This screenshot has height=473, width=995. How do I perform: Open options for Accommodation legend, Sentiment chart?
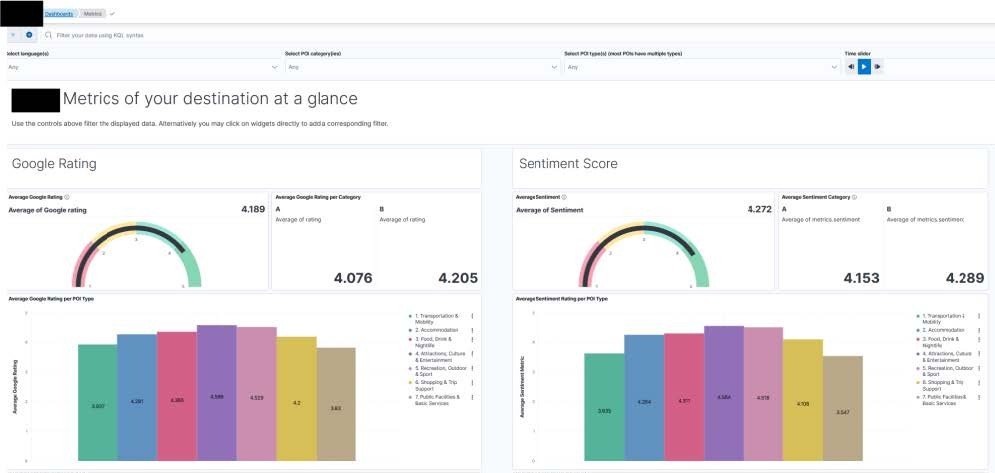980,330
